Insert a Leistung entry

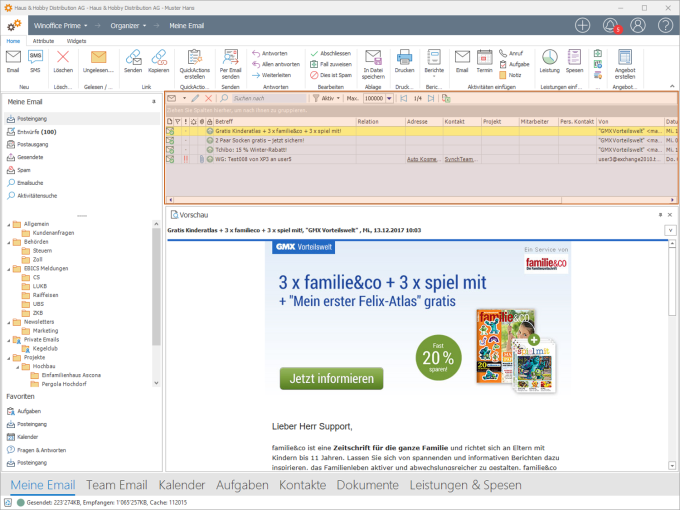(x=549, y=61)
